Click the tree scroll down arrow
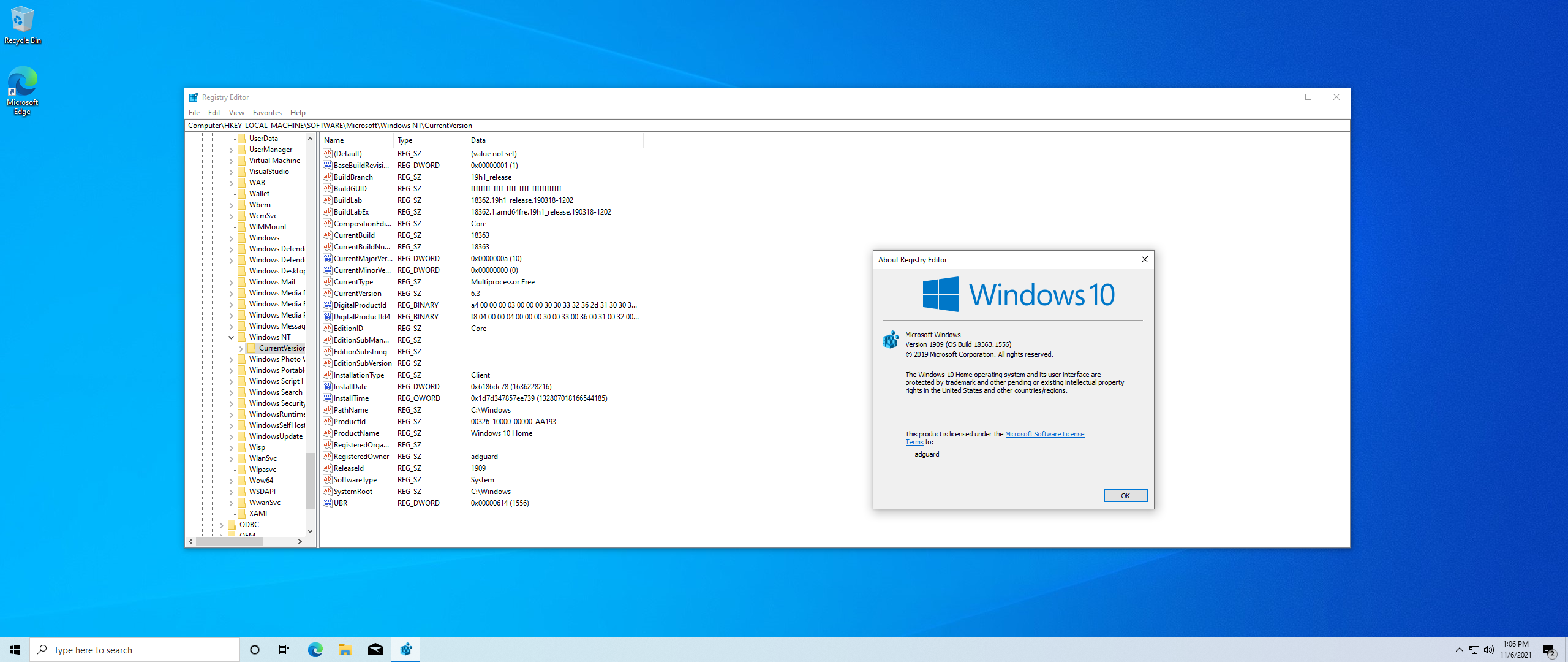This screenshot has height=662, width=1568. pos(310,531)
